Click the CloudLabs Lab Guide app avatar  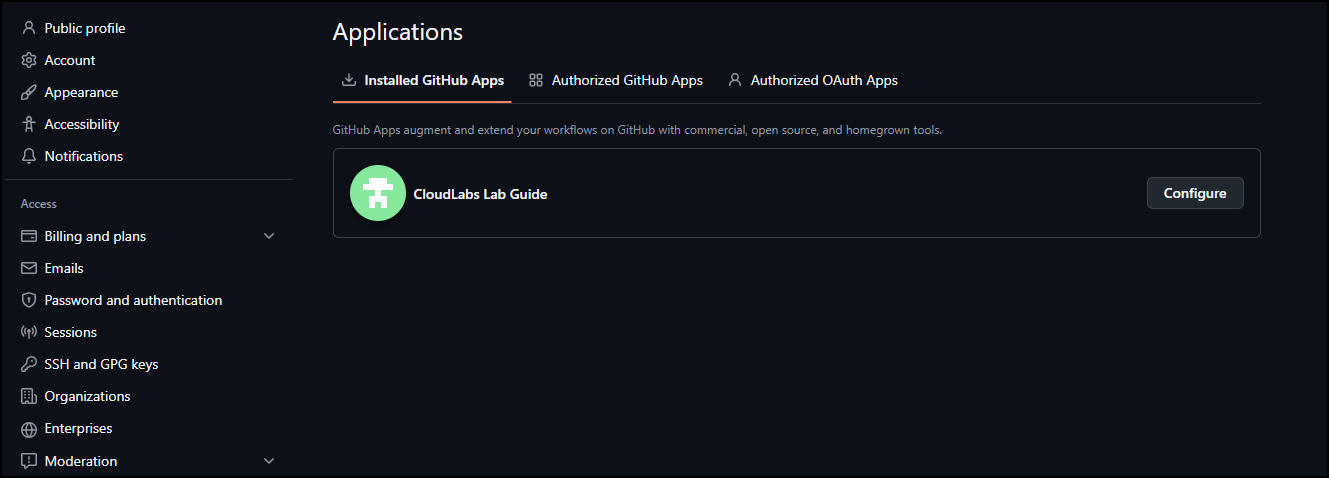coord(377,193)
